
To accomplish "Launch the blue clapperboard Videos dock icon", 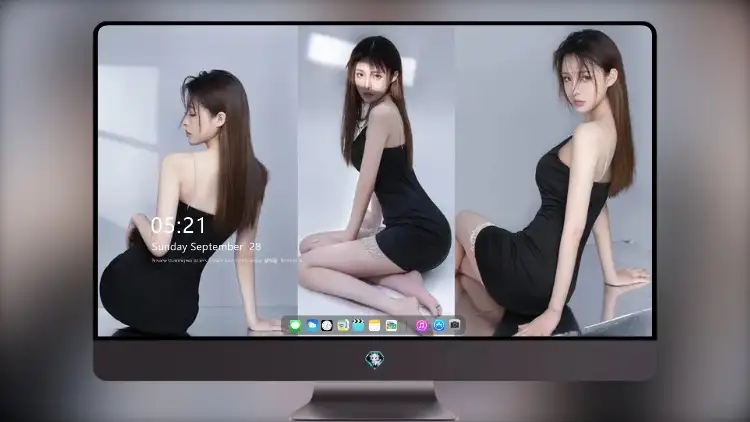I will coord(358,326).
